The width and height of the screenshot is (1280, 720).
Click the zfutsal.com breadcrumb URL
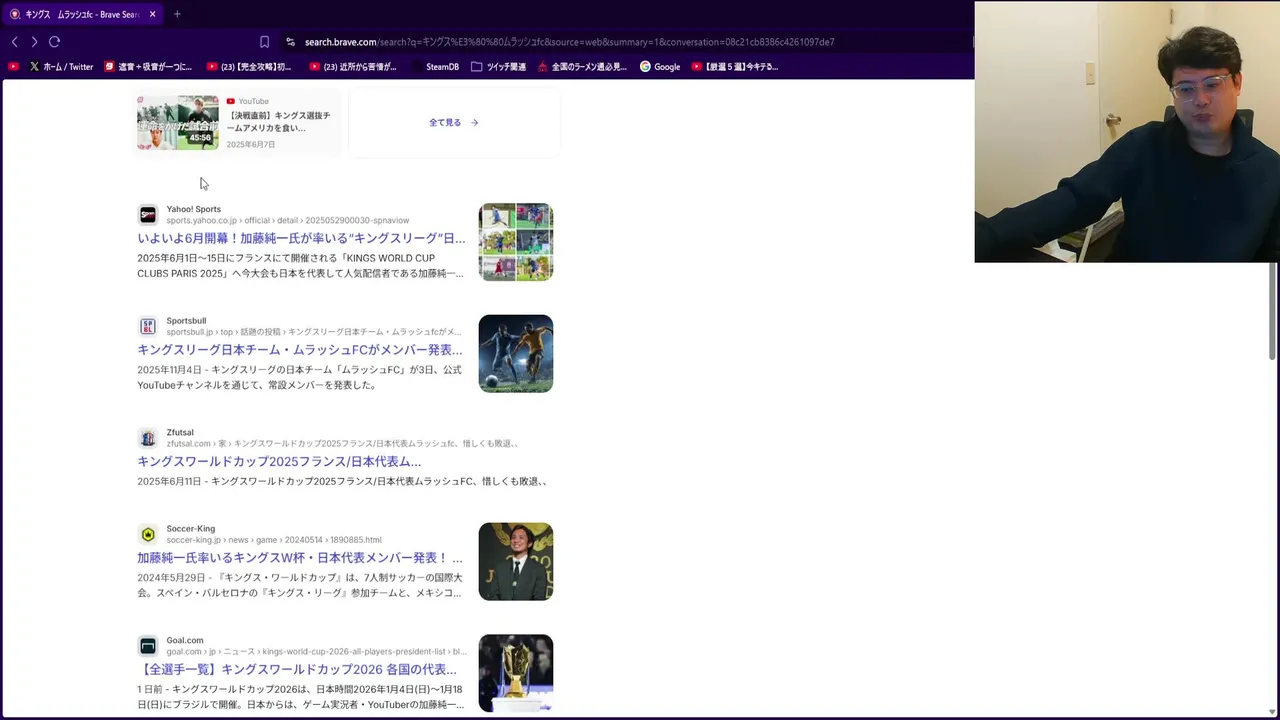343,444
